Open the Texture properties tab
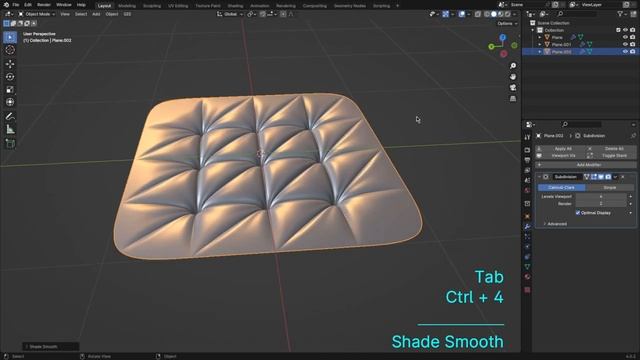Screen dimensions: 640x360 (527, 290)
